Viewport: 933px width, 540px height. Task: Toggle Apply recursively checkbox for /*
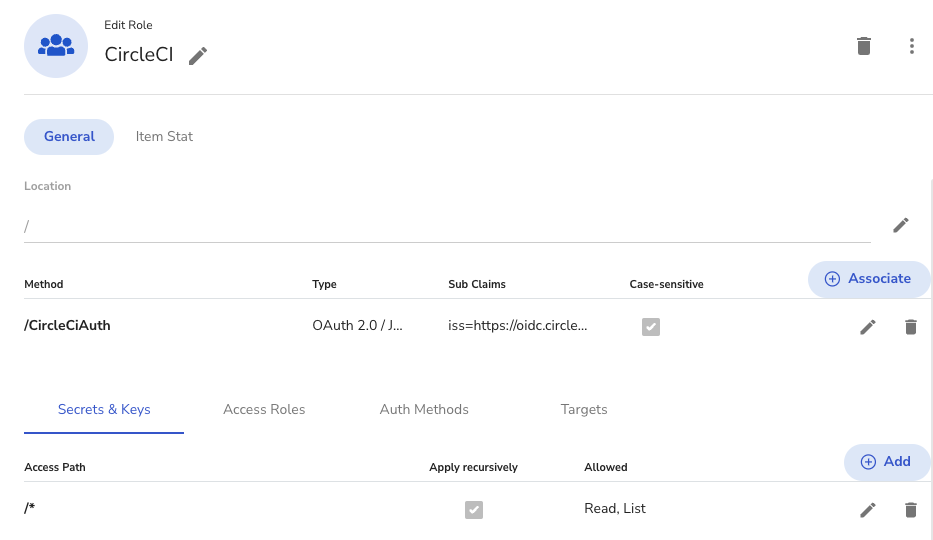(x=474, y=510)
